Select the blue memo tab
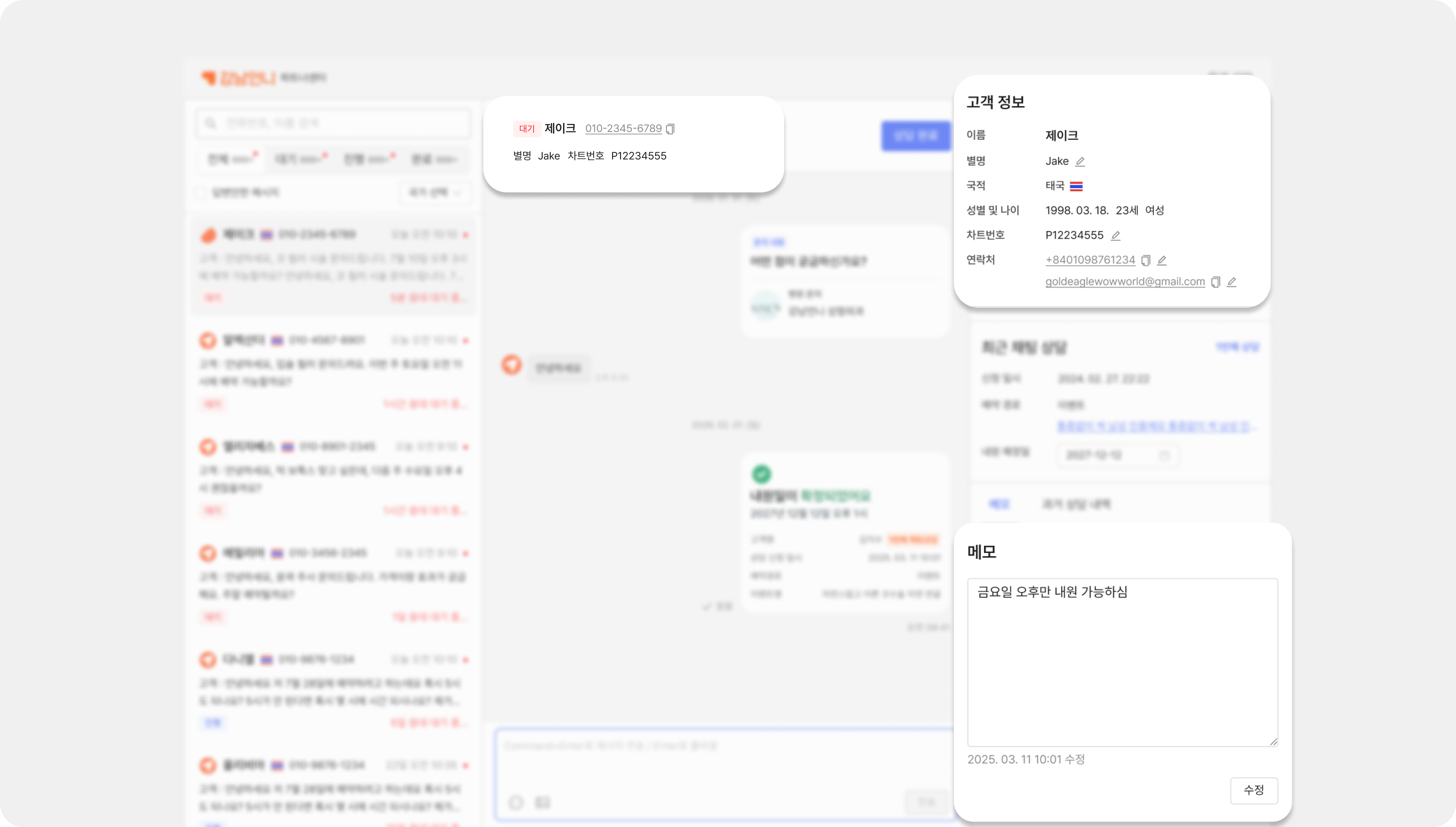 pyautogui.click(x=999, y=504)
